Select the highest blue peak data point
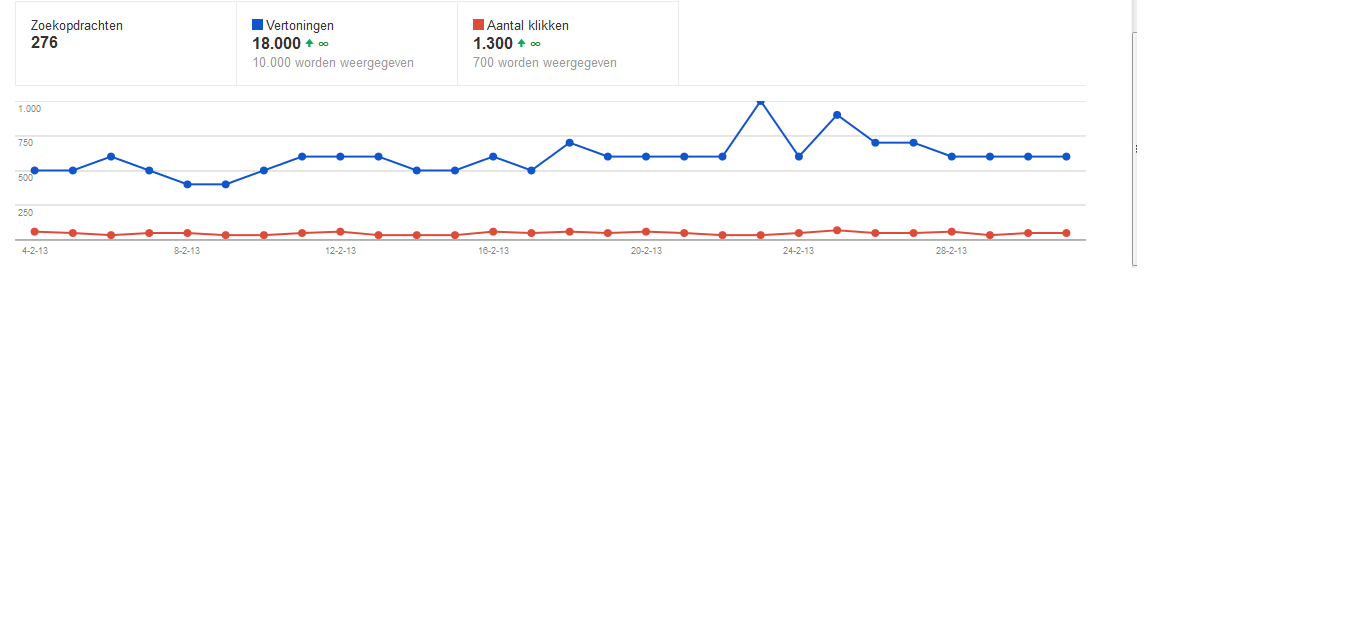 (x=761, y=102)
